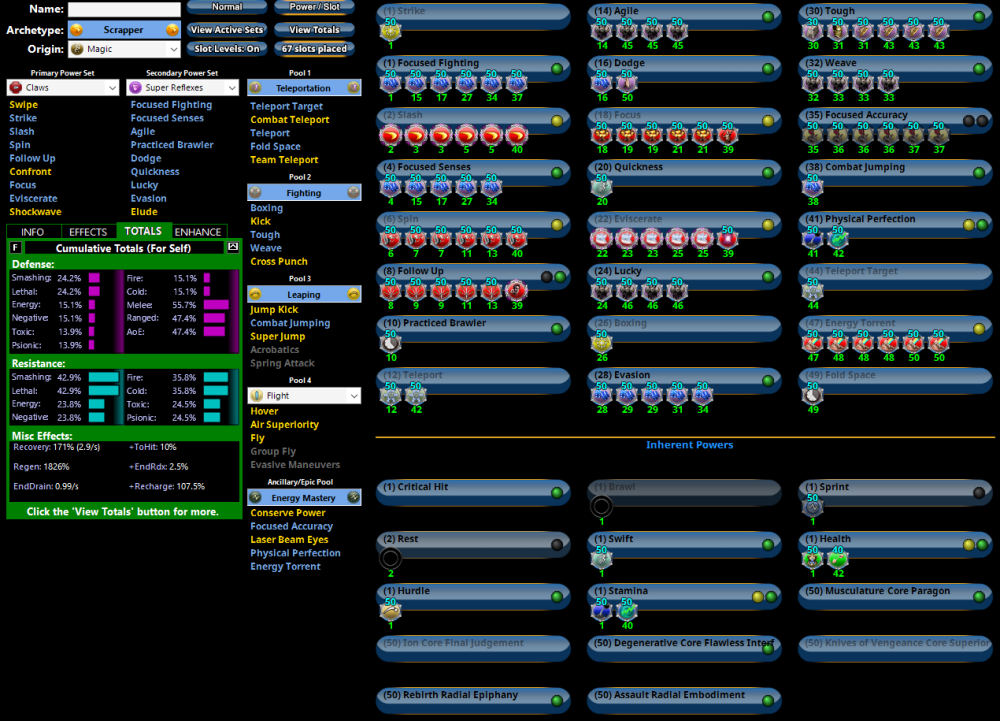Click the pop-out icon in Totals header
The image size is (1000, 721).
click(x=233, y=247)
